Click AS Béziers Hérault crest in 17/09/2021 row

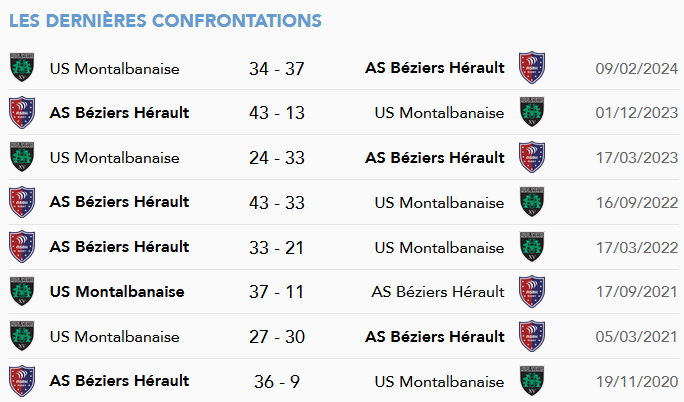532,291
